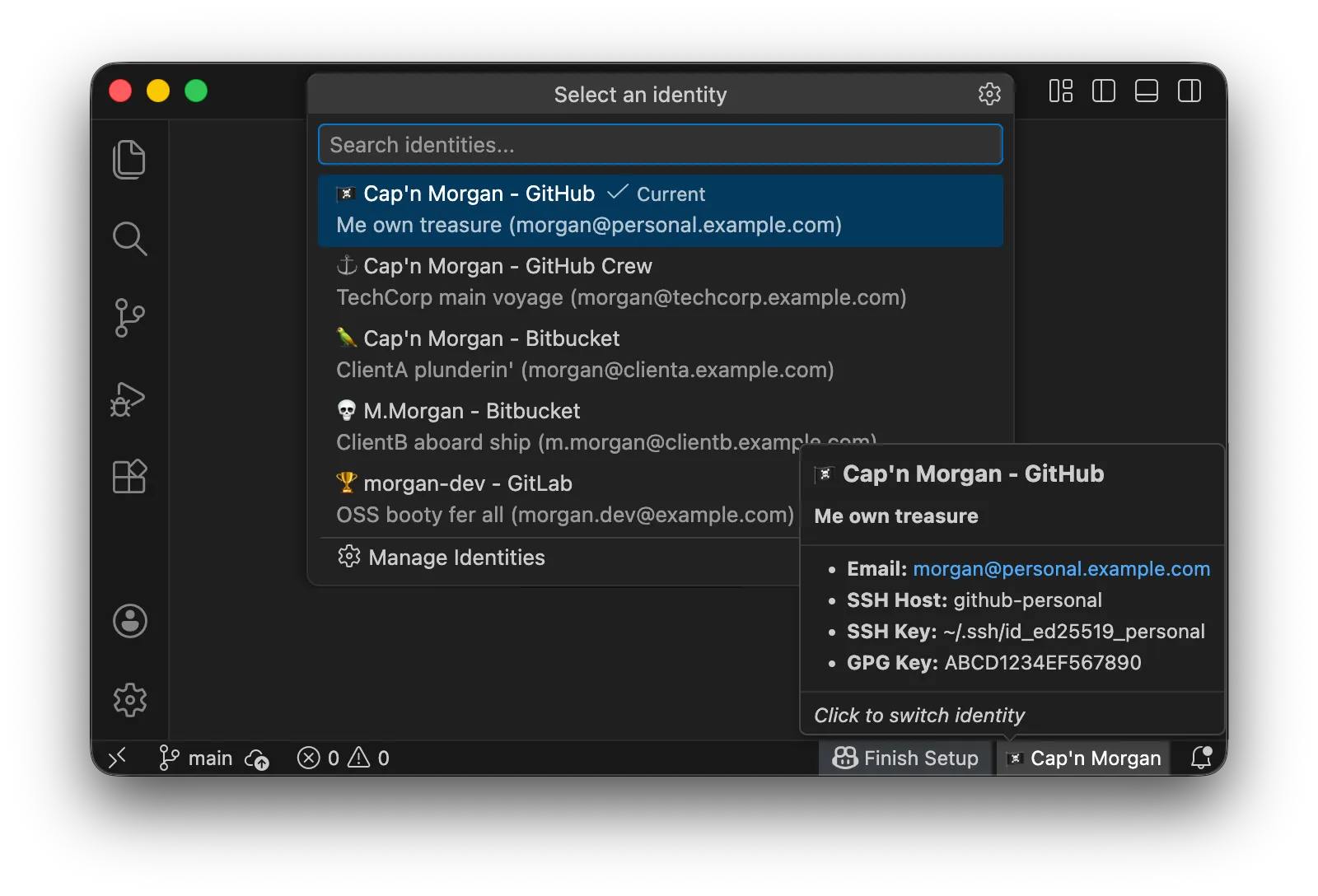The height and width of the screenshot is (896, 1318).
Task: Open Manage Identities entry
Action: tap(560, 558)
